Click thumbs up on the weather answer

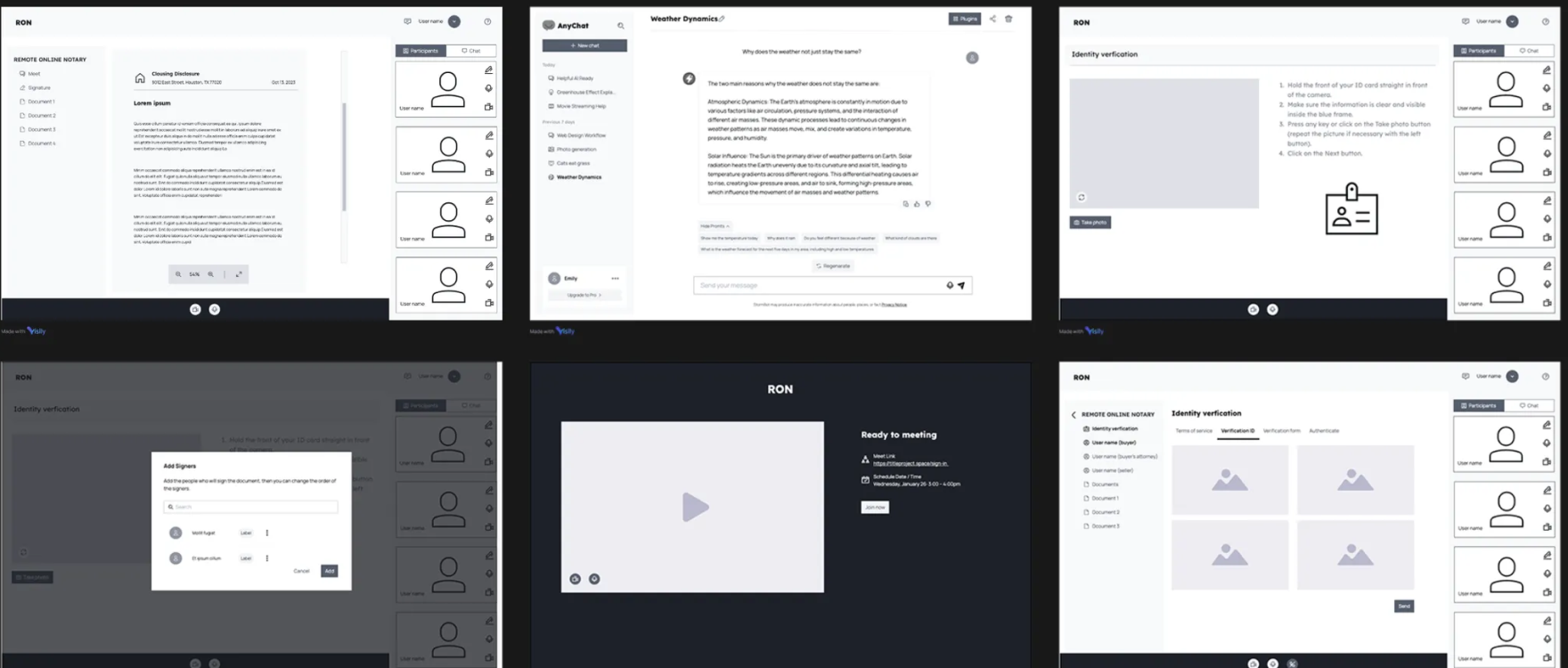917,204
